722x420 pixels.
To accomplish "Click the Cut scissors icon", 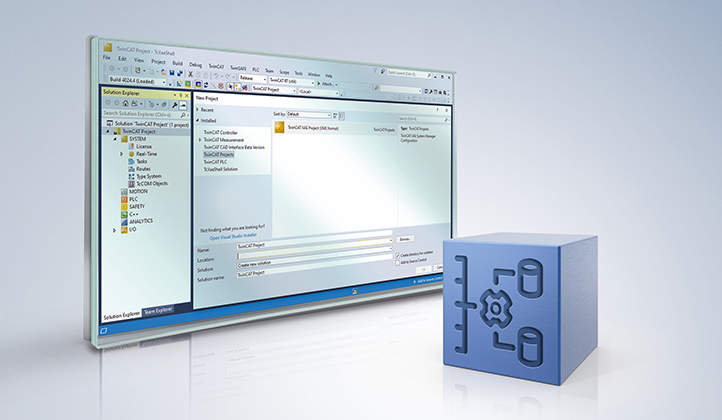I will pyautogui.click(x=191, y=74).
